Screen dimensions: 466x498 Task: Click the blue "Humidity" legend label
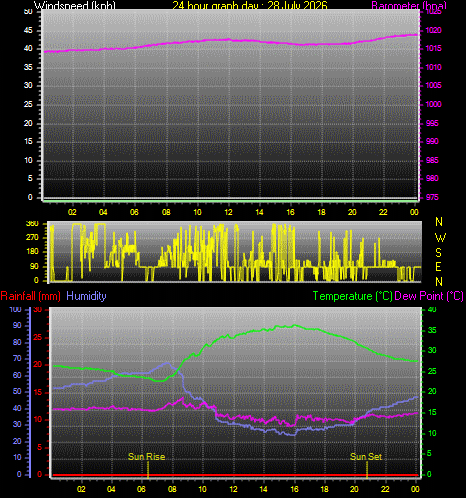pyautogui.click(x=86, y=296)
